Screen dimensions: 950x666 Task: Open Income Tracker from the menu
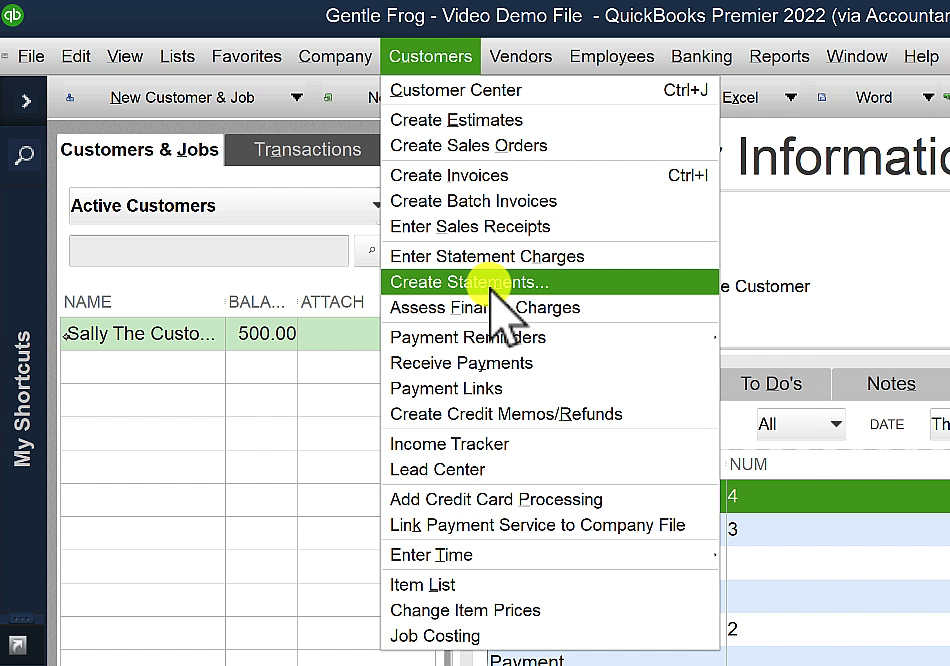coord(550,444)
